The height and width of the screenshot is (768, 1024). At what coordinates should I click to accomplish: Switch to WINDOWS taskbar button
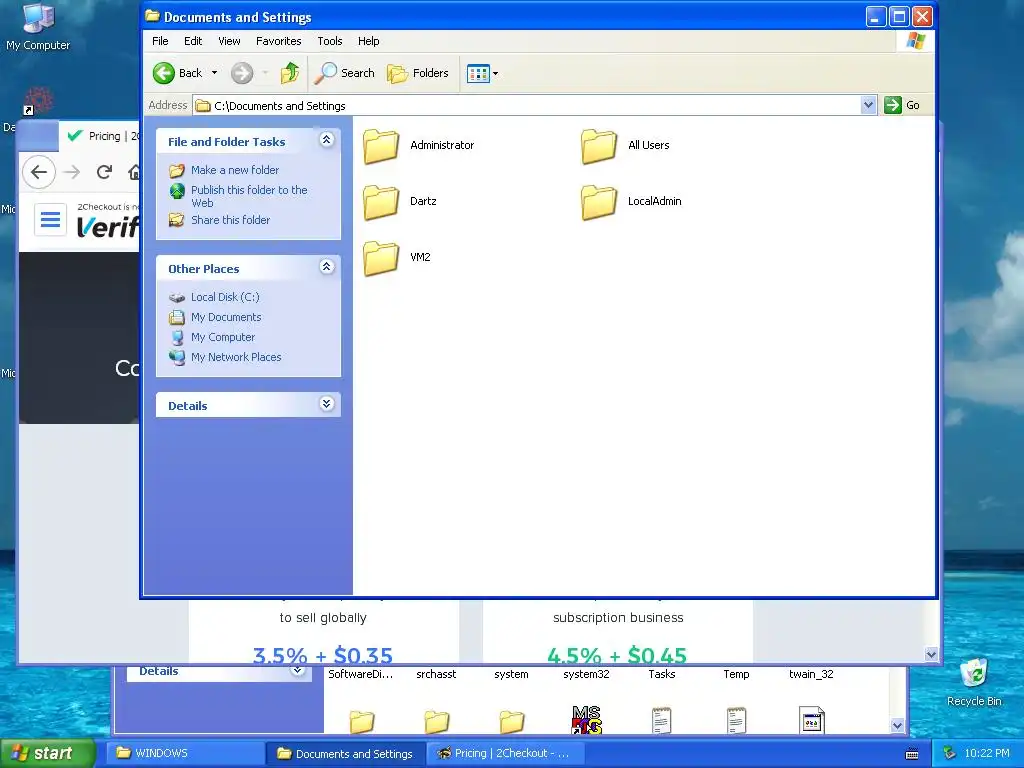pos(185,754)
